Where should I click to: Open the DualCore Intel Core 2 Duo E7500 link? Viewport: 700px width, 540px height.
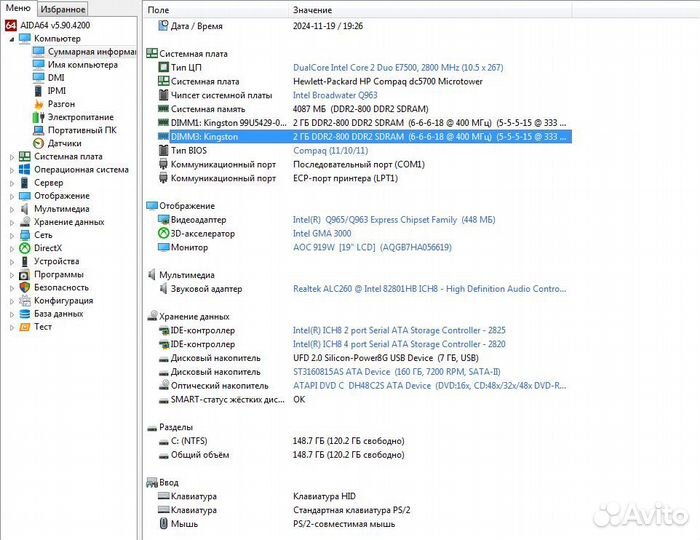click(x=398, y=67)
